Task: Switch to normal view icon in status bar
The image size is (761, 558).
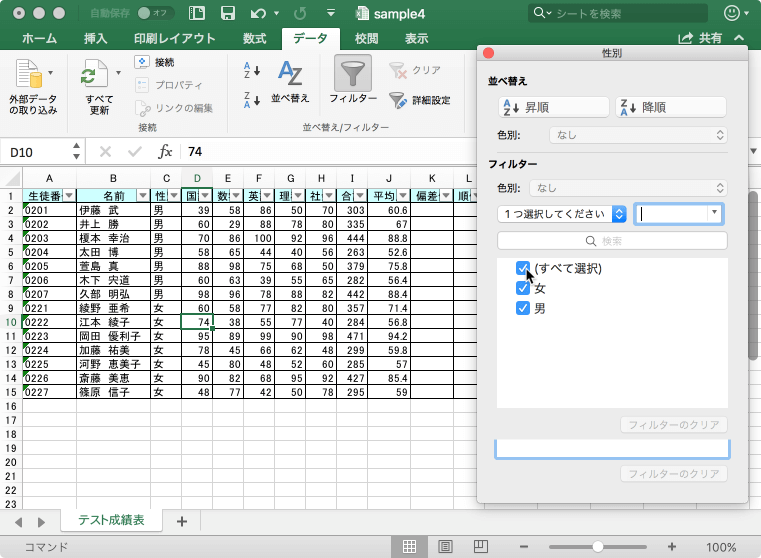Action: pos(409,547)
